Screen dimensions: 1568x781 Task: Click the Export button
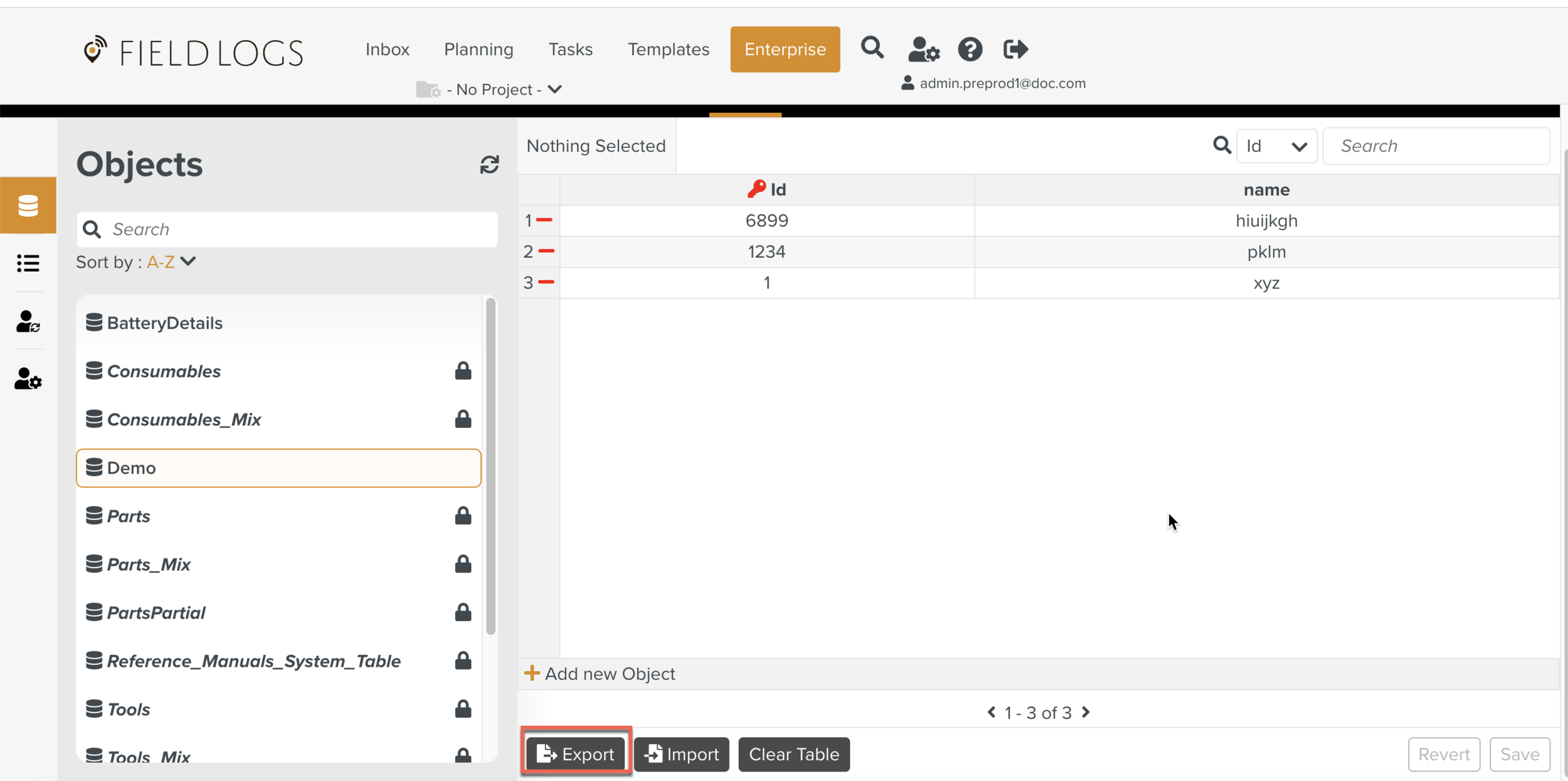[576, 753]
